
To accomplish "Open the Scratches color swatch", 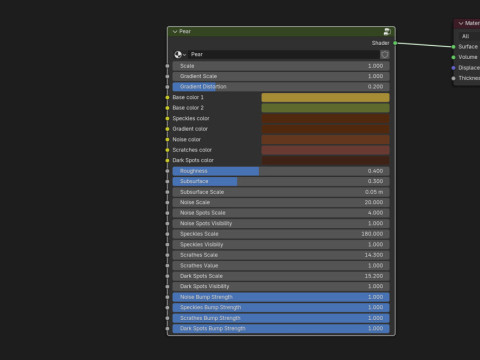I will 325,150.
